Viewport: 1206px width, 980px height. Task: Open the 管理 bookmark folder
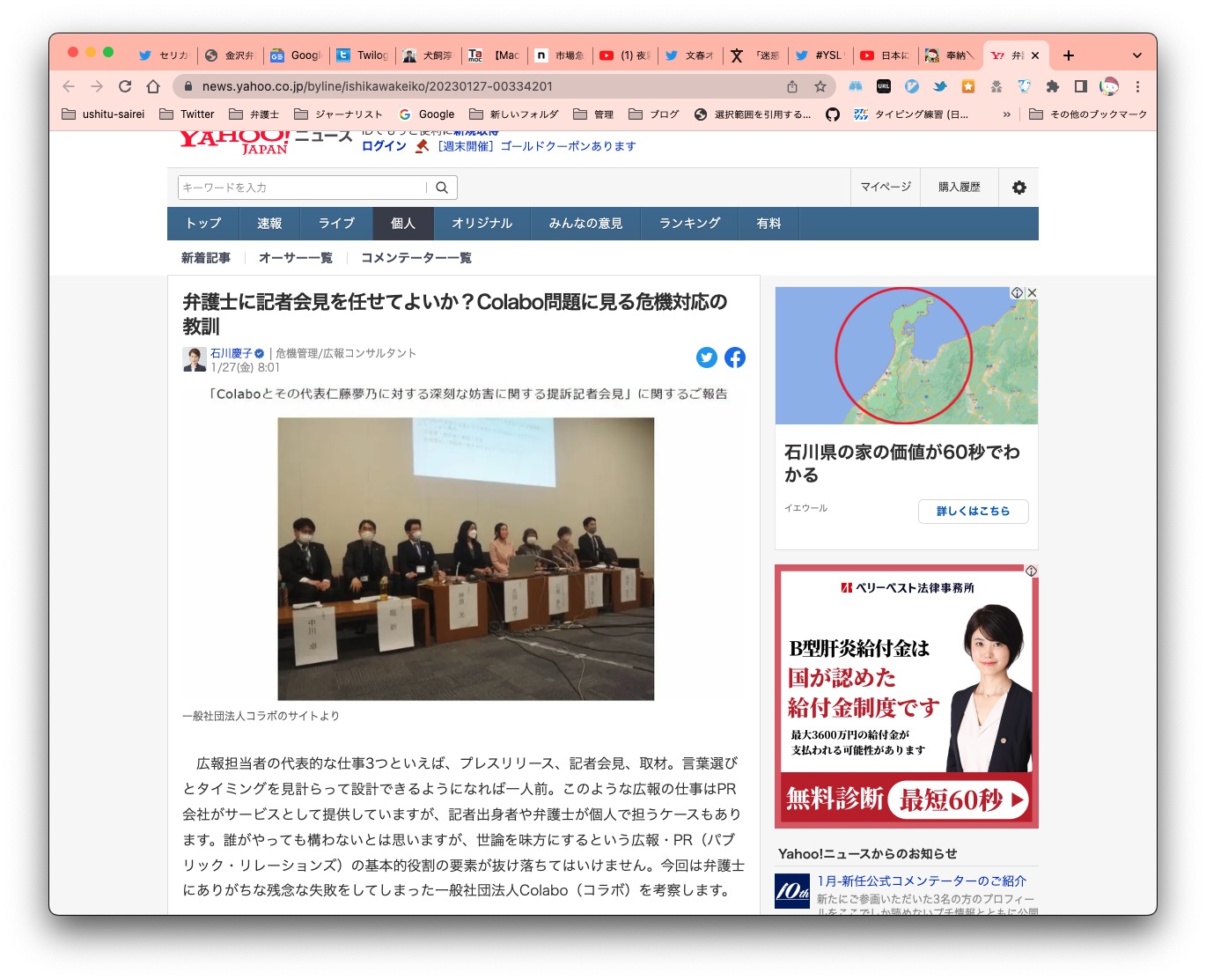[593, 114]
